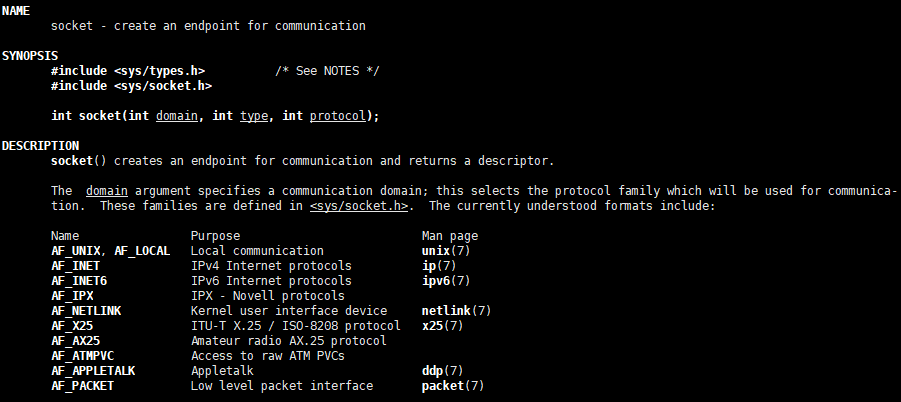Viewport: 901px width, 402px height.
Task: Click the AF_APPLETALK family name
Action: point(93,371)
